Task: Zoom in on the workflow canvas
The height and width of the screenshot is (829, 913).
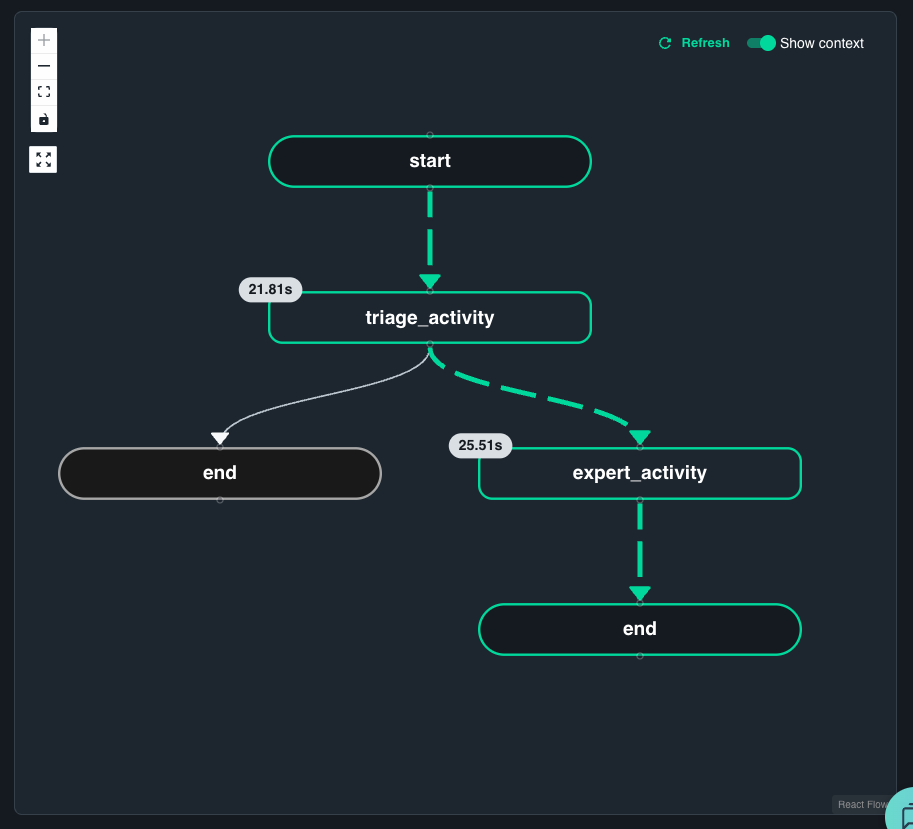Action: [43, 40]
